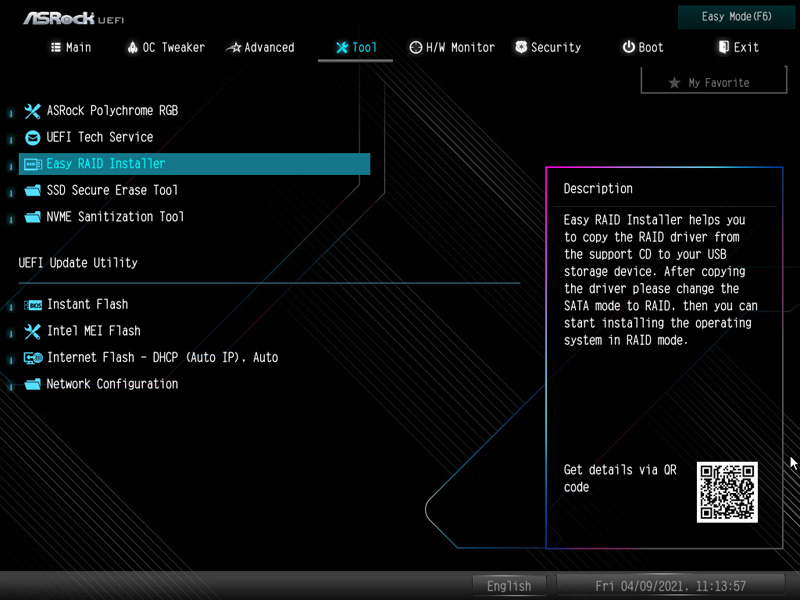This screenshot has width=800, height=600.
Task: Click the ASRock Polychrome RGB tools icon
Action: 32,111
